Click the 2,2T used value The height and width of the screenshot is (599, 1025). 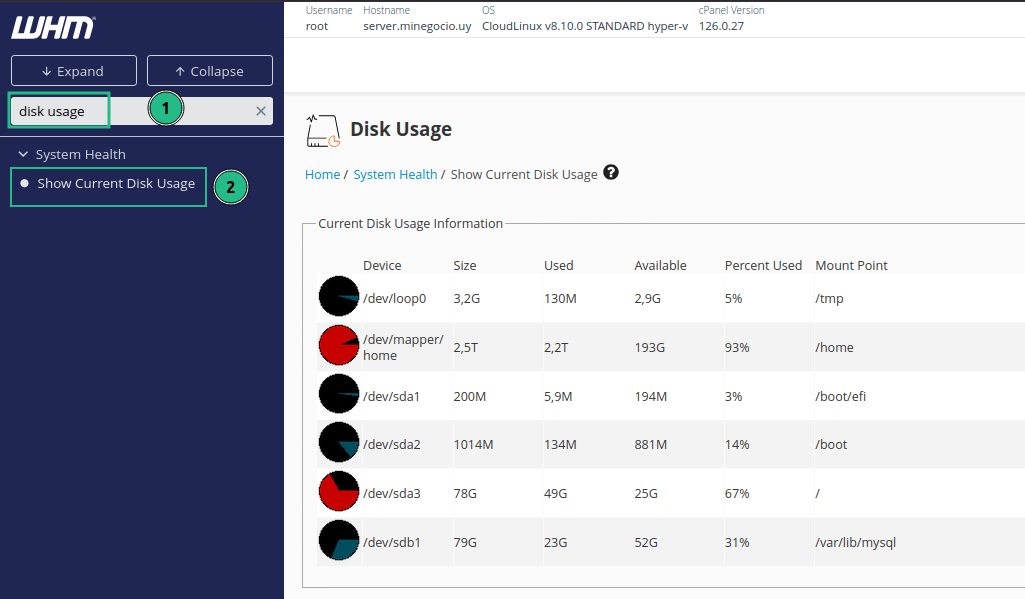[556, 347]
